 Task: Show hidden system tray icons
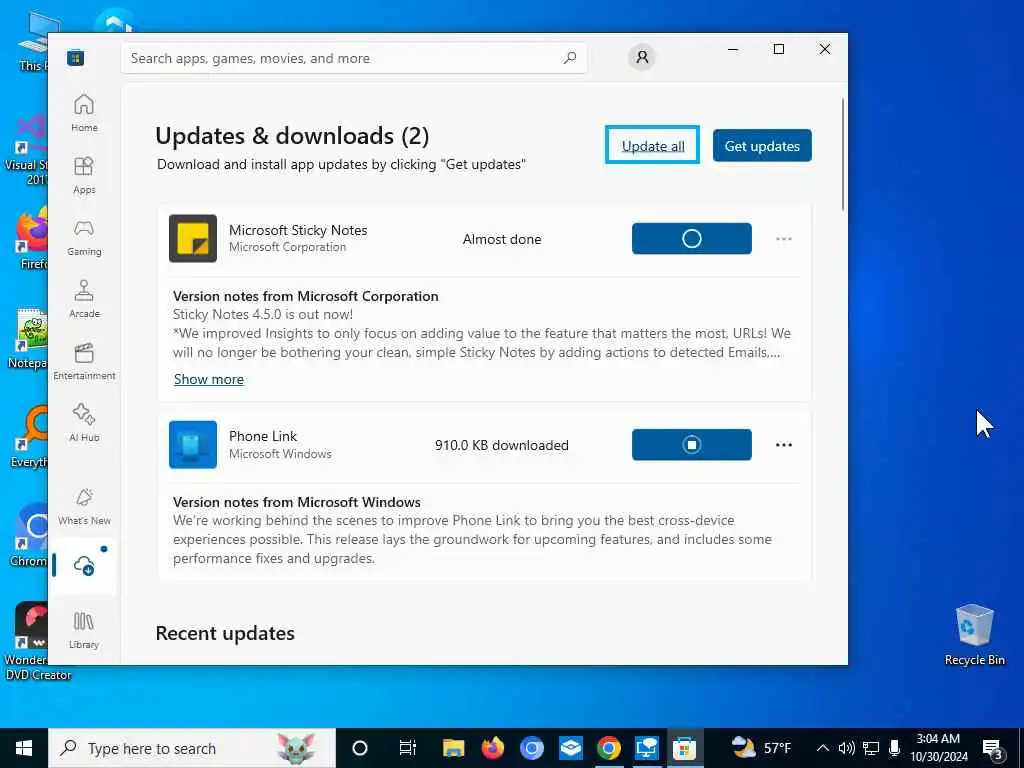point(823,748)
